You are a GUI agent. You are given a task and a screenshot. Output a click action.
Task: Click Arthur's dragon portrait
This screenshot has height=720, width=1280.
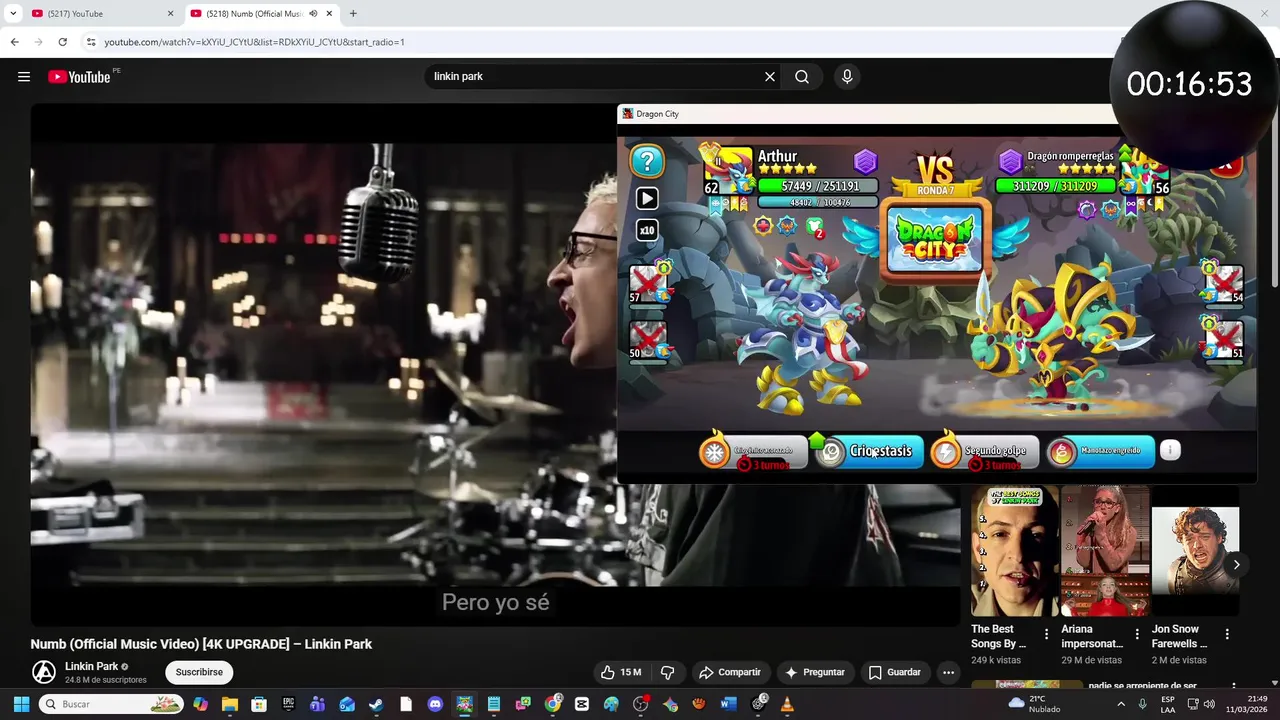point(728,170)
